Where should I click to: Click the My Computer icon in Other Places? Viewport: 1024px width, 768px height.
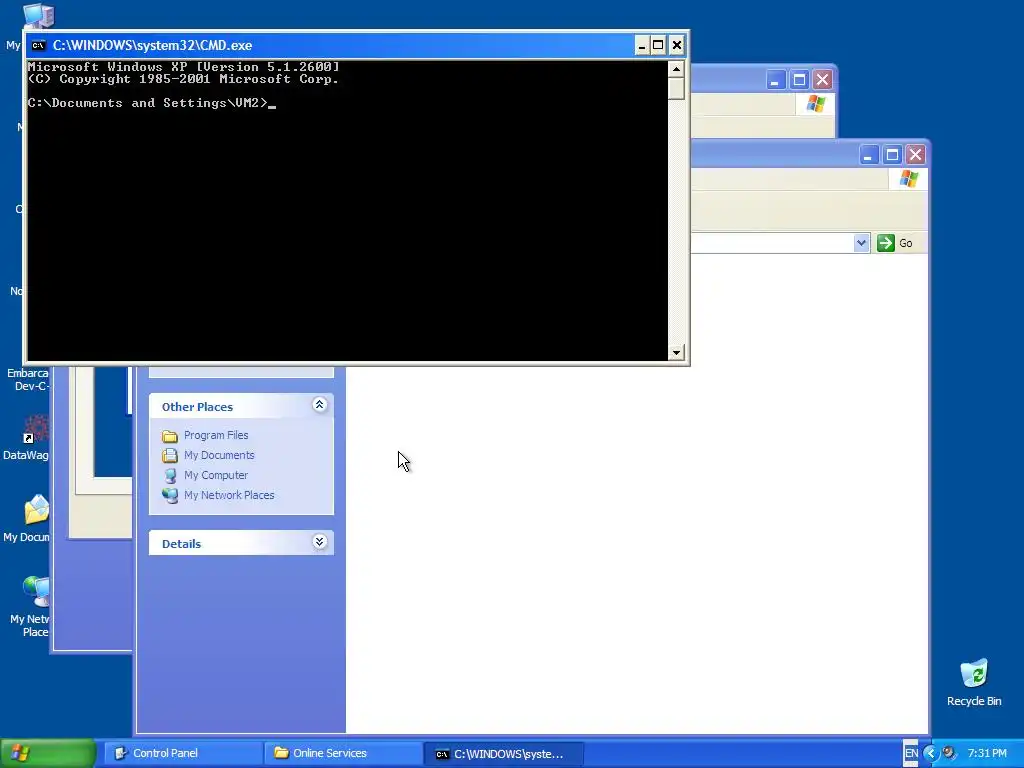[170, 475]
